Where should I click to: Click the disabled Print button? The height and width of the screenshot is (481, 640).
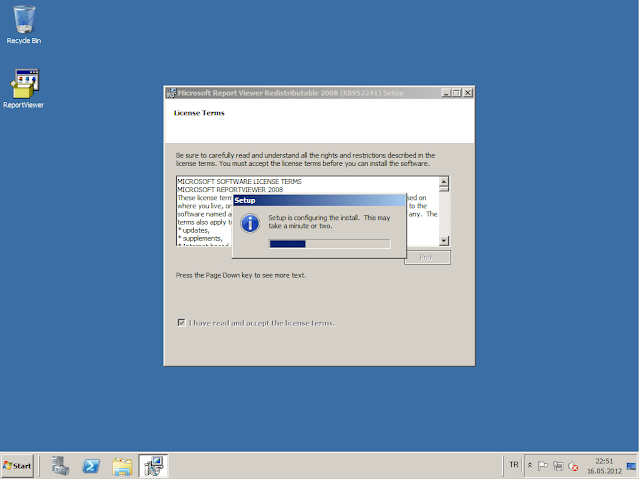(427, 257)
